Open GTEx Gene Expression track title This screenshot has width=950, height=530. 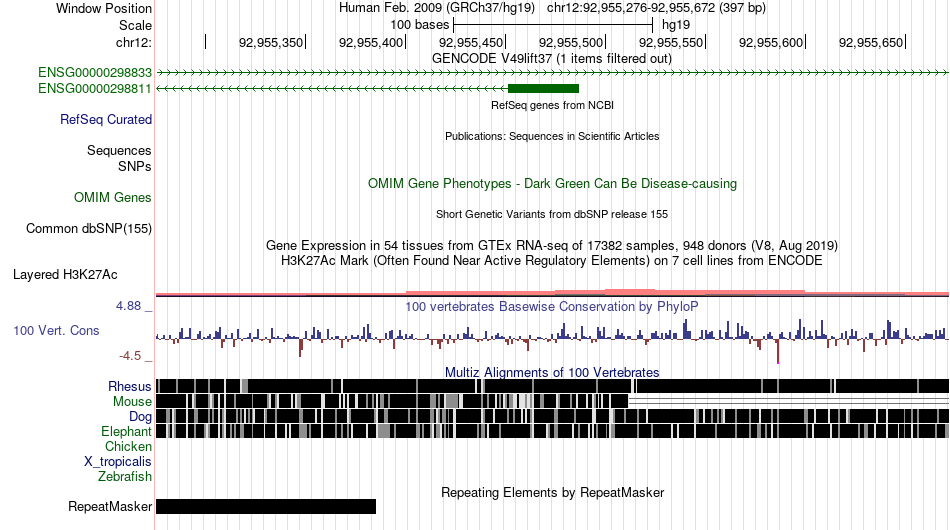click(x=552, y=245)
